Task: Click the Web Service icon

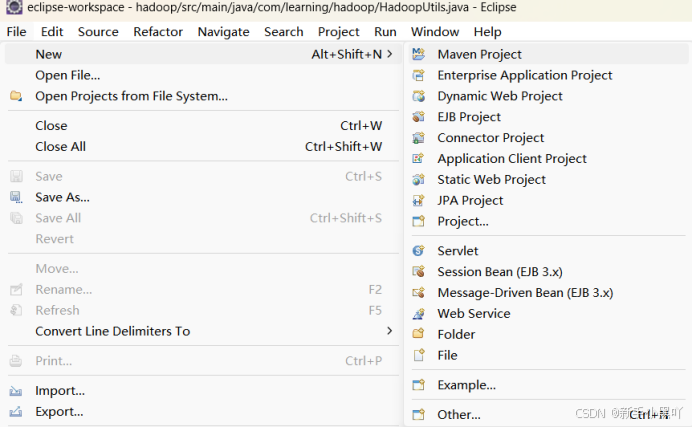Action: (418, 313)
